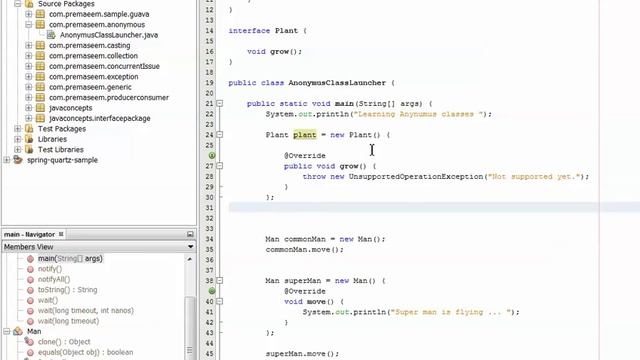This screenshot has height=360, width=640.
Task: Expand com.premaseem.generic package node
Action: coord(29,87)
